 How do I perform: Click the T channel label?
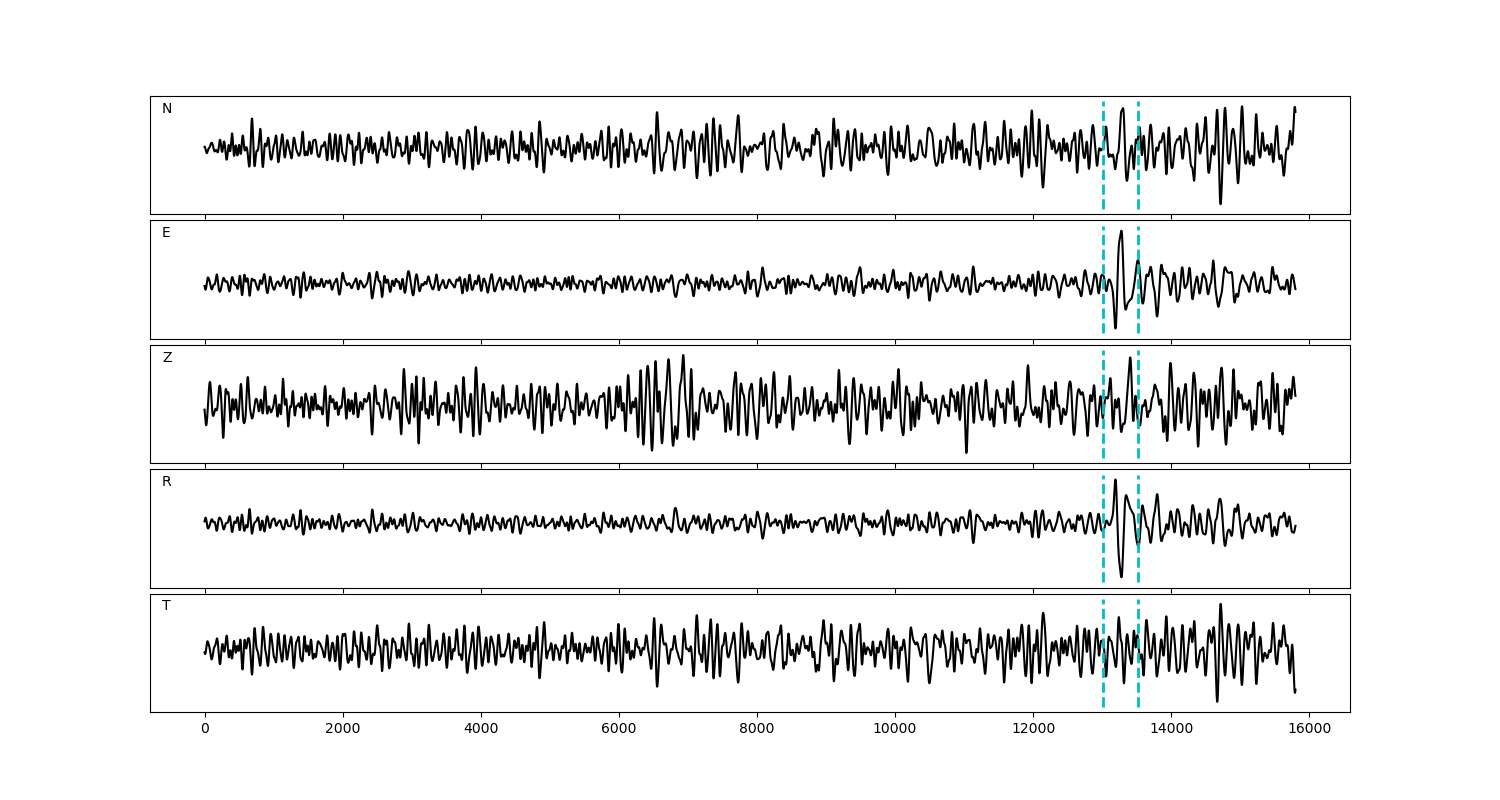(166, 606)
